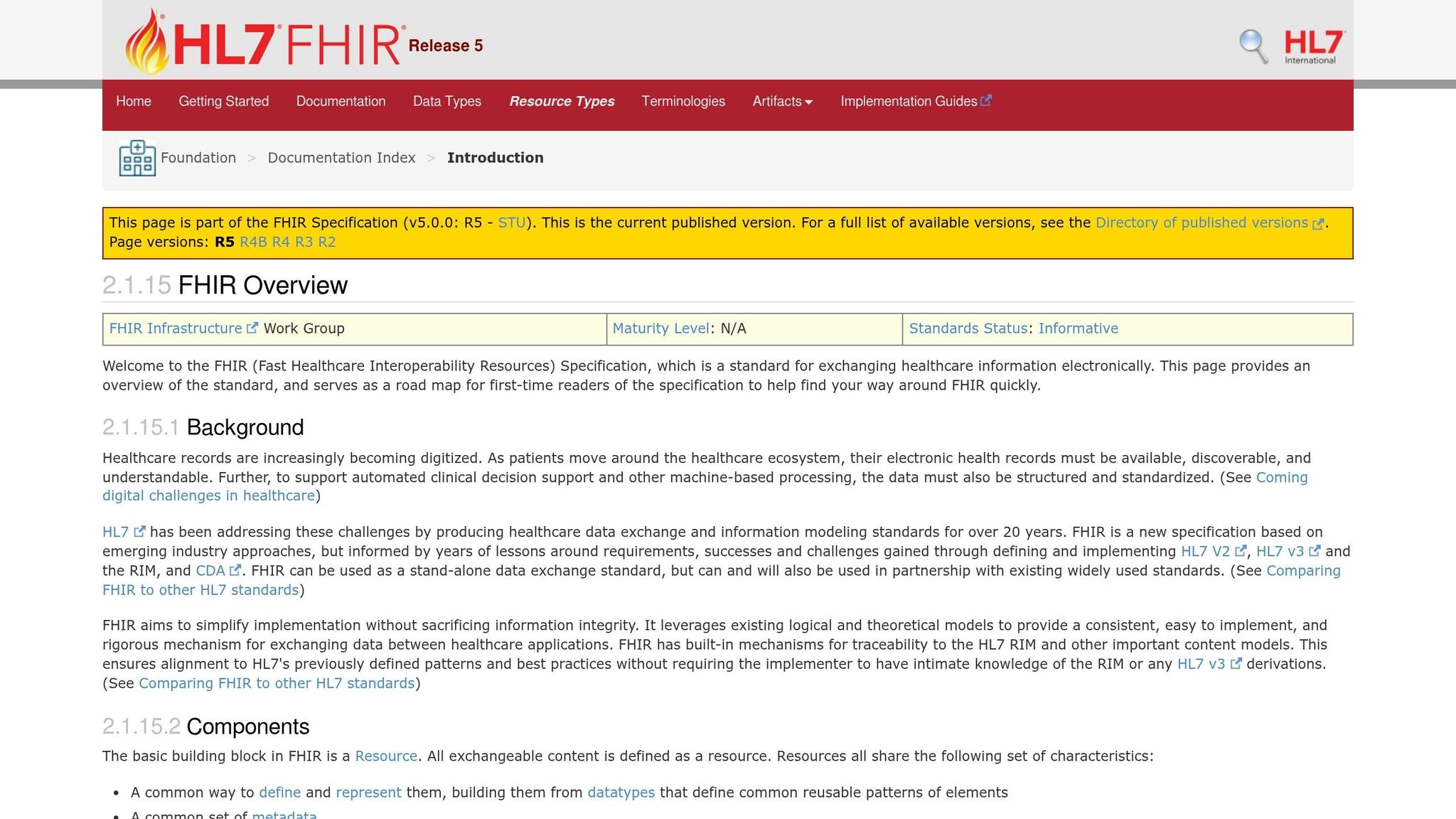The image size is (1456, 819).
Task: Click the Introduction breadcrumb text
Action: coord(495,158)
